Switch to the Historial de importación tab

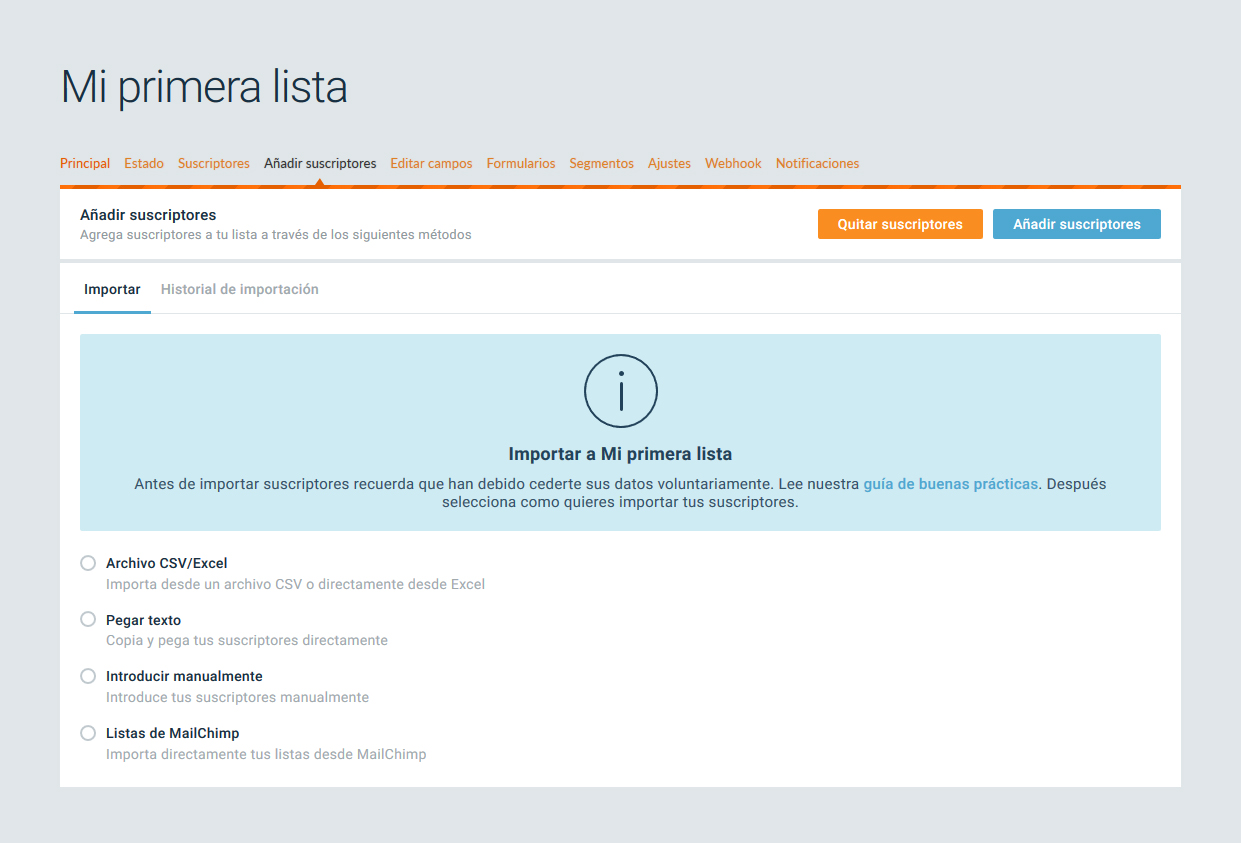tap(239, 289)
